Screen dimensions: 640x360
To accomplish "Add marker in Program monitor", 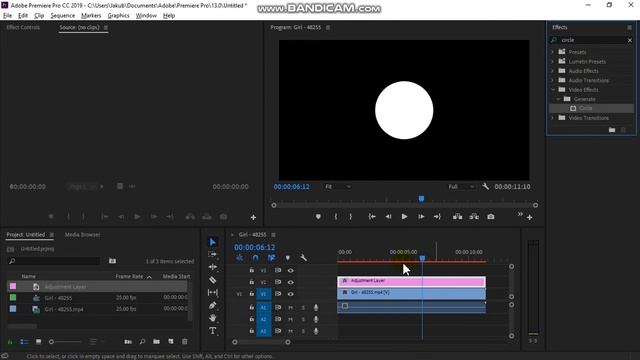I will click(318, 217).
